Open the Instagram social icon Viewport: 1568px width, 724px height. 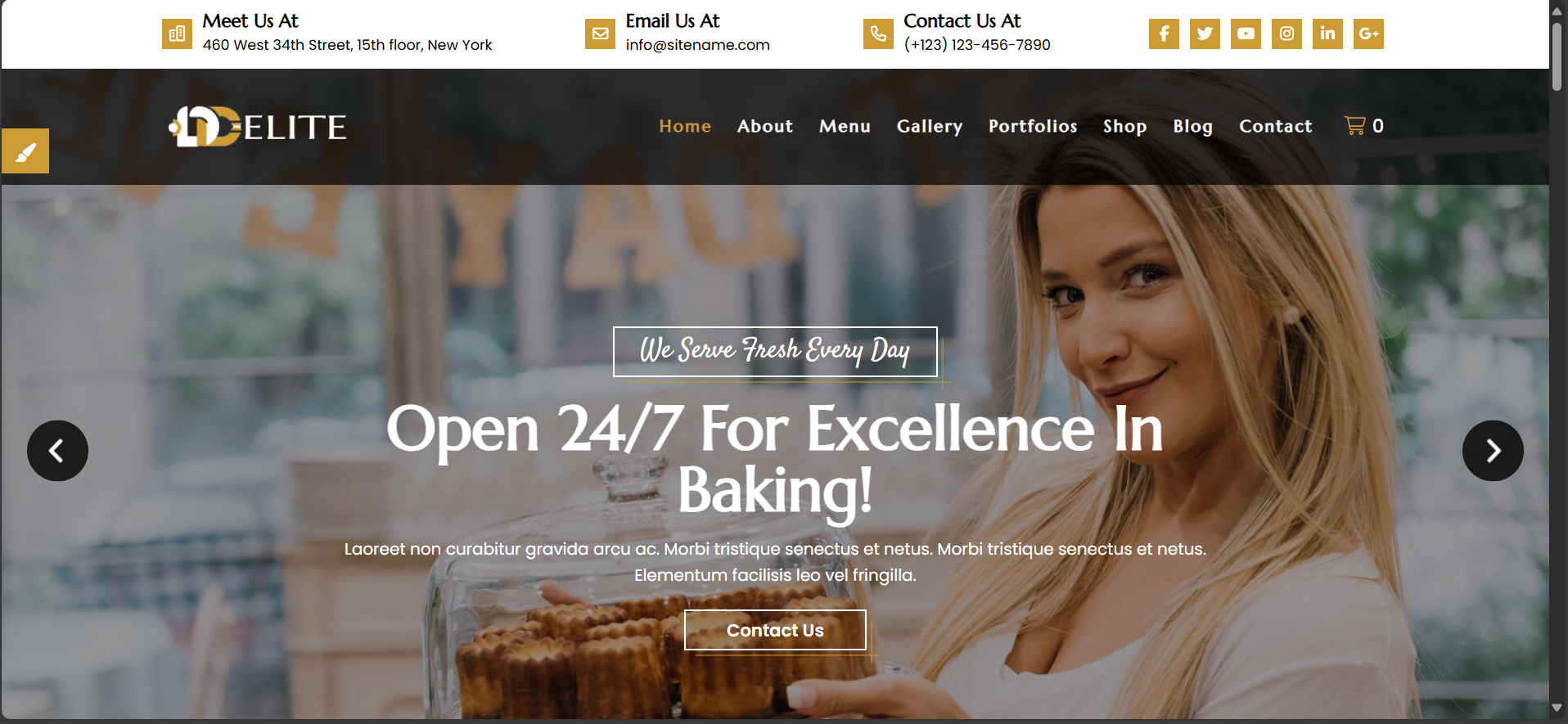[x=1286, y=34]
